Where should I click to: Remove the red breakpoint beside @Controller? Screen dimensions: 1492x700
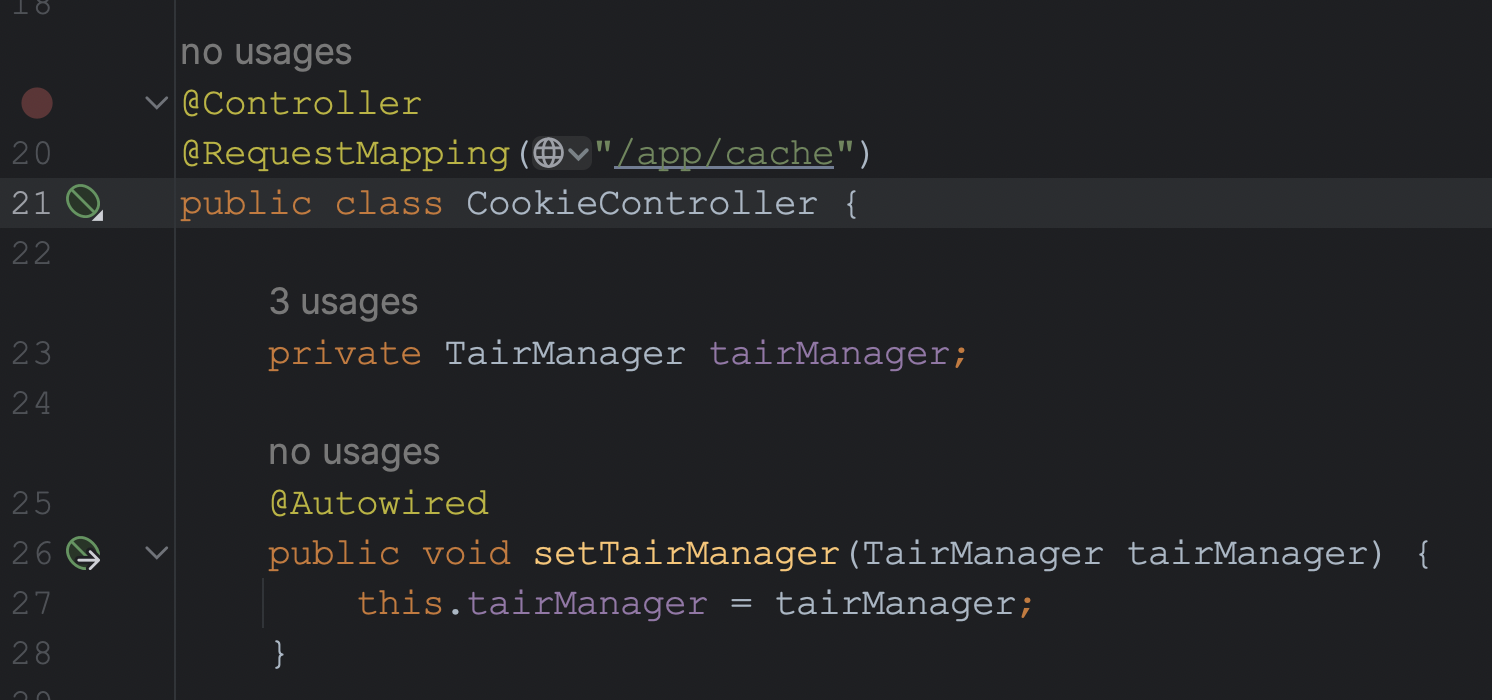tap(37, 103)
